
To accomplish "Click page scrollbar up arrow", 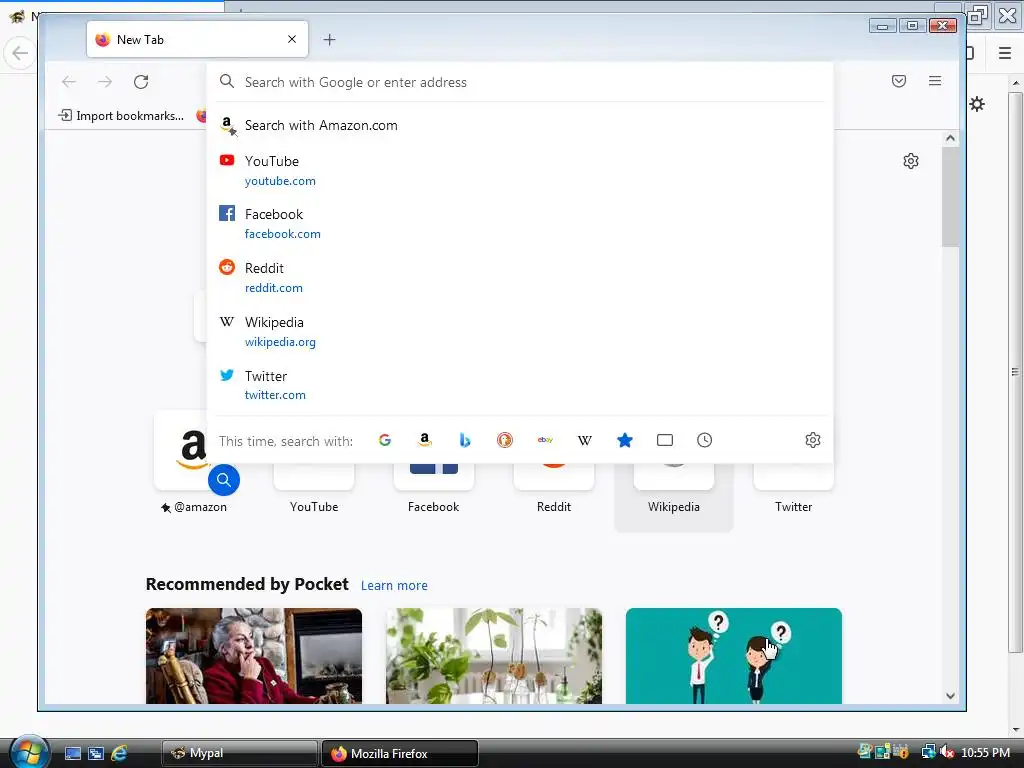I will click(950, 138).
